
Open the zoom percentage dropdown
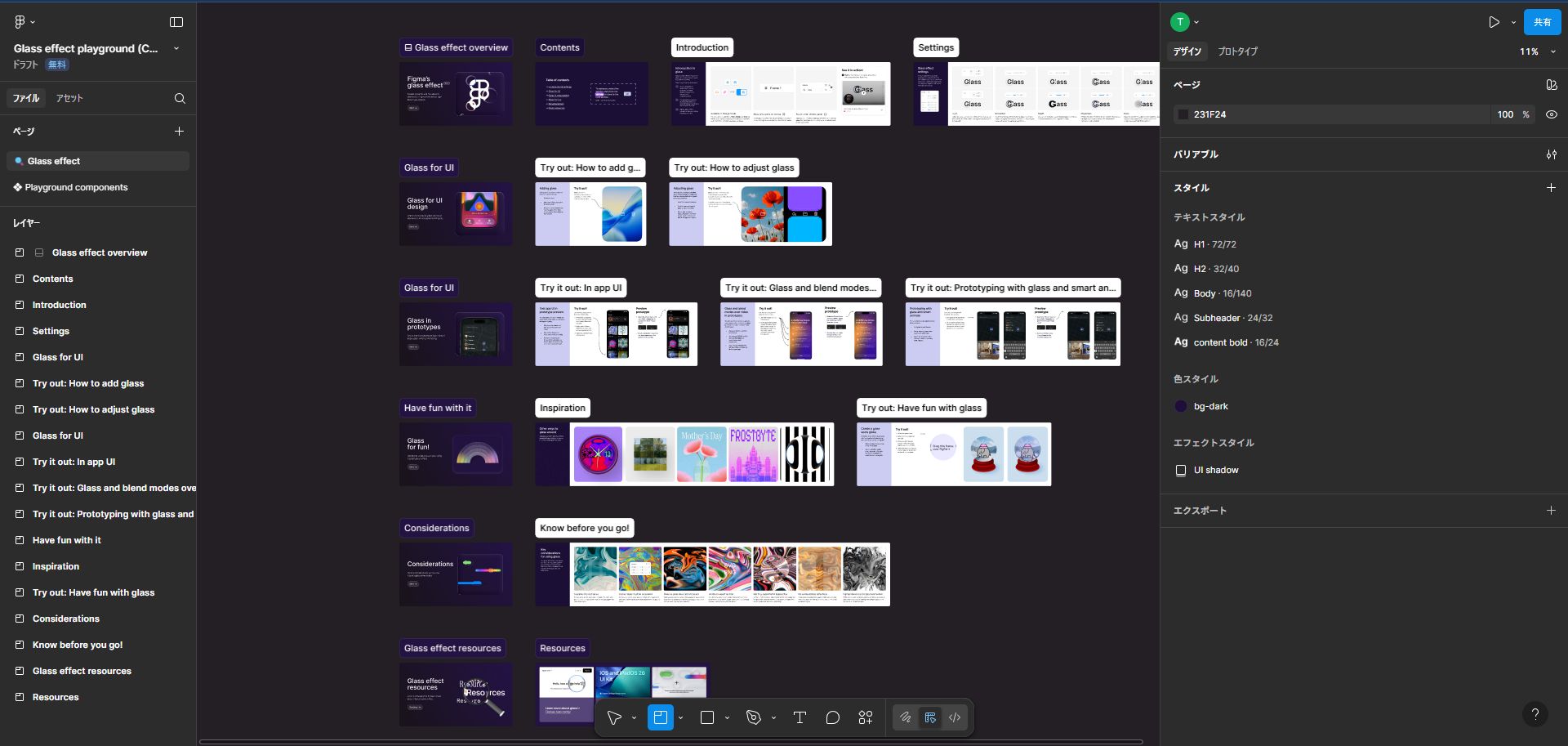(x=1537, y=51)
